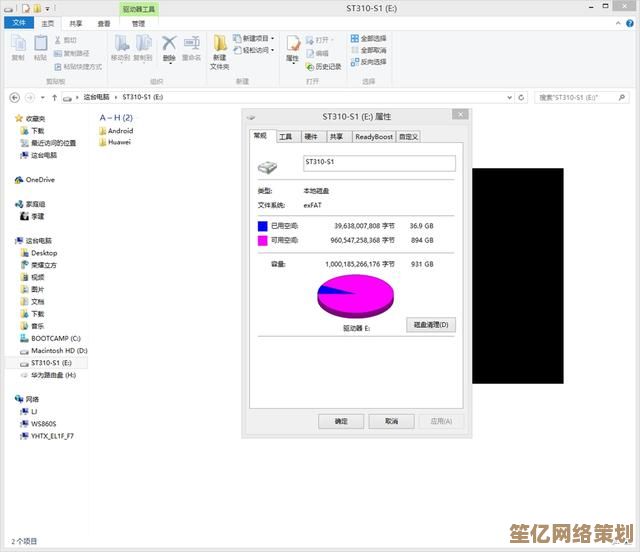Click the Move to (移动到) ribbon icon
The width and height of the screenshot is (640, 552).
click(x=120, y=47)
